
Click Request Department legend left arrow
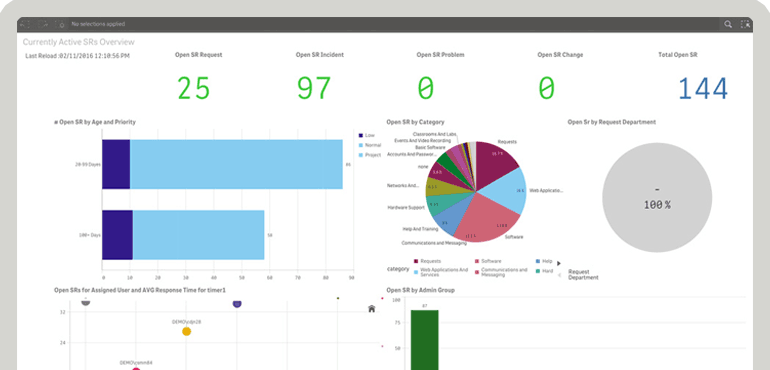click(560, 275)
